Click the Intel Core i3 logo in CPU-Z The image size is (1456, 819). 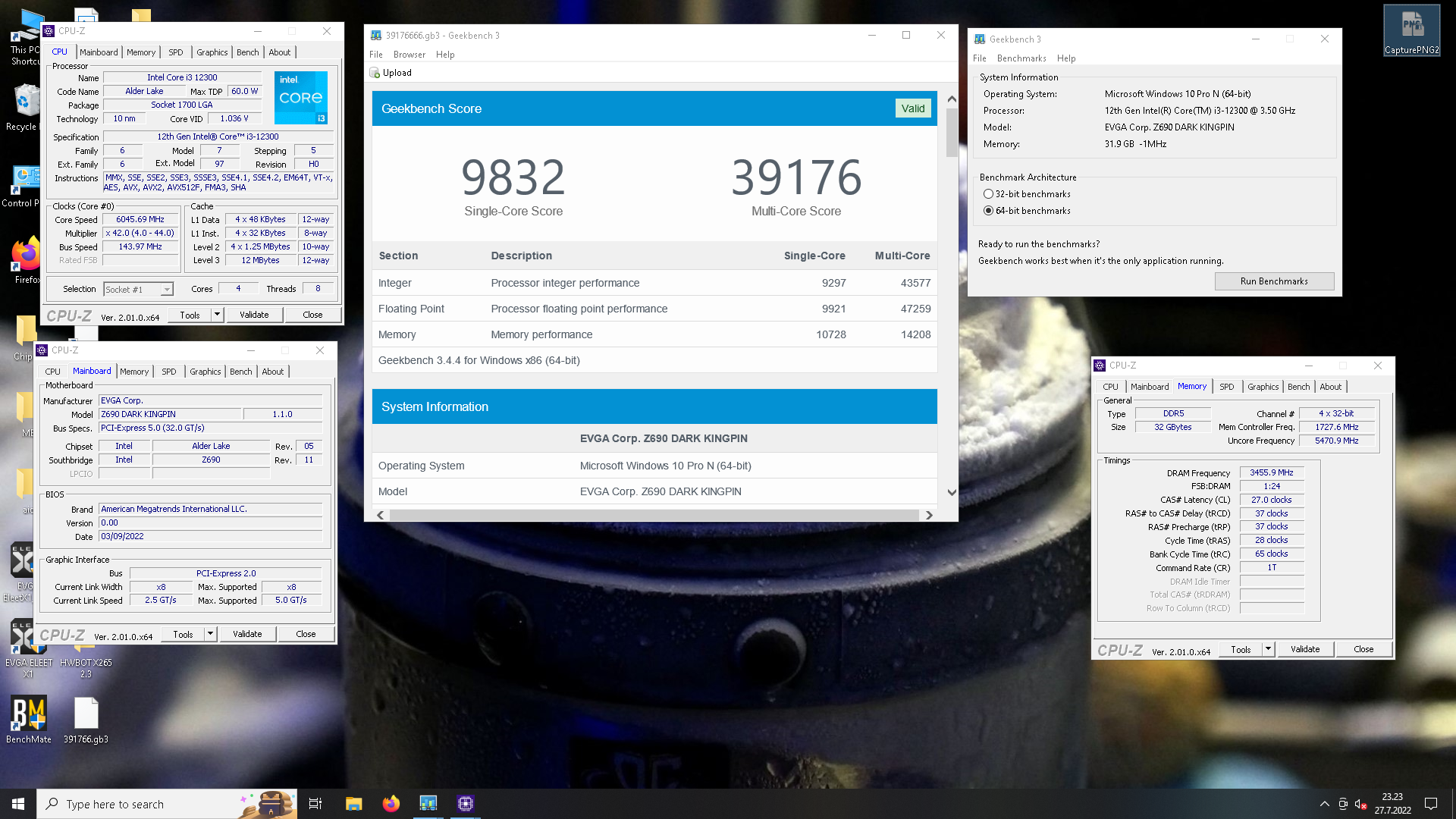(x=301, y=98)
